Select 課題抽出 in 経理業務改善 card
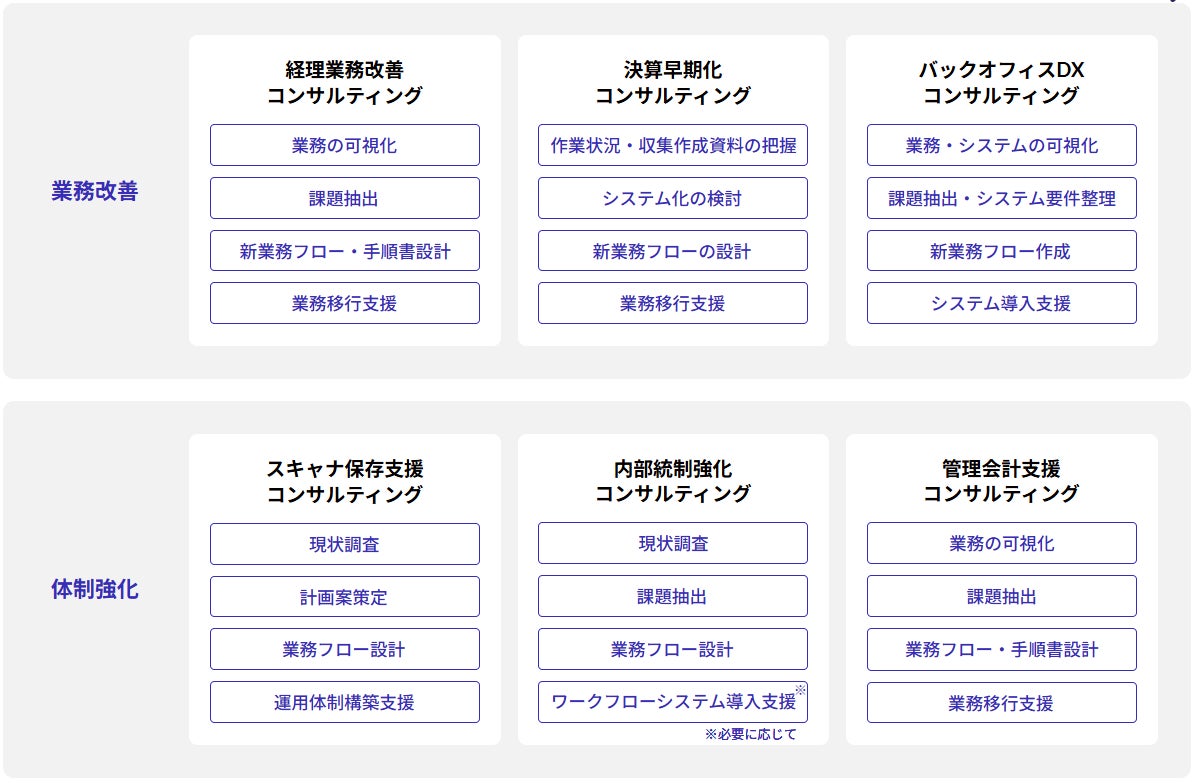Image resolution: width=1197 pixels, height=783 pixels. tap(344, 198)
